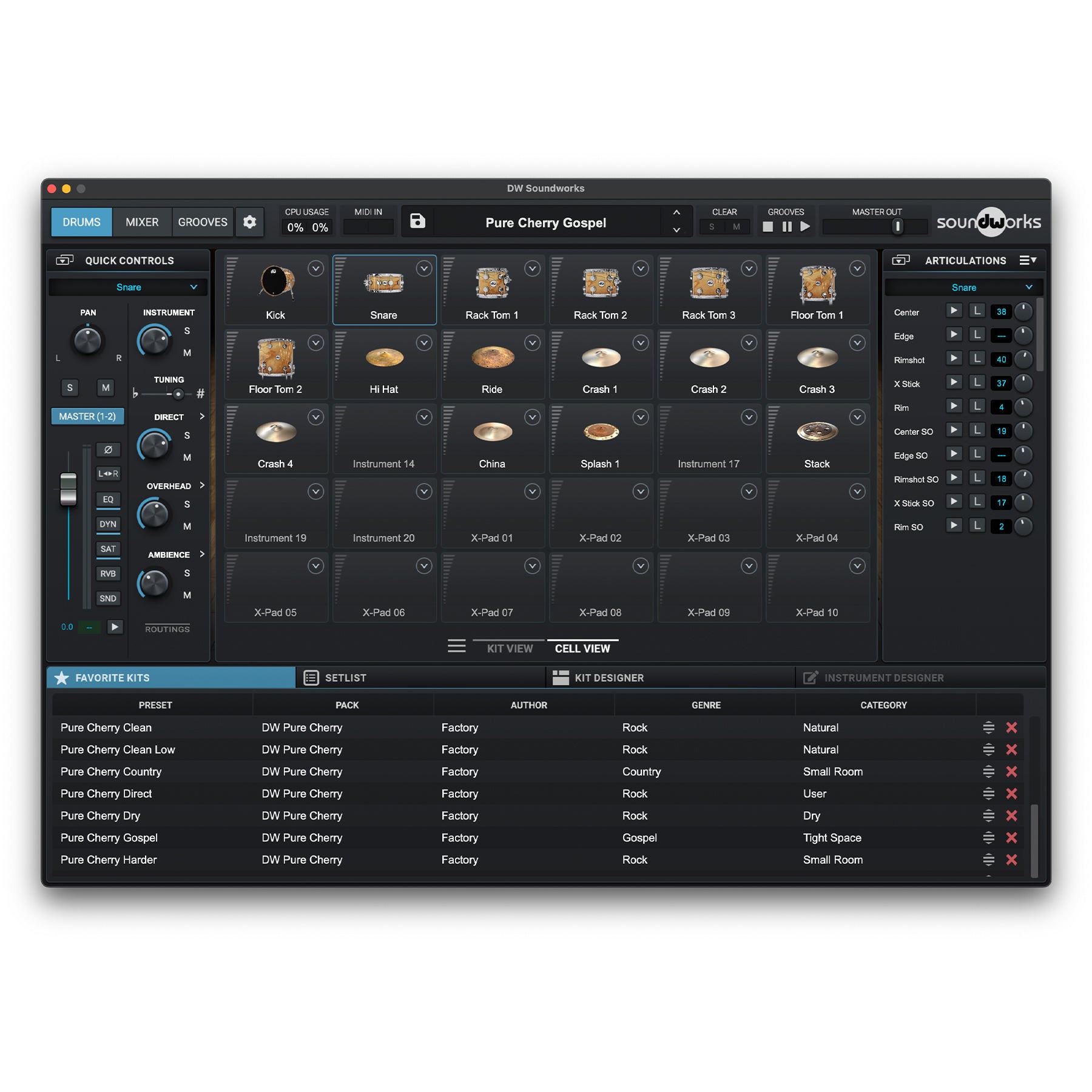Toggle the EQ effect button
Image resolution: width=1092 pixels, height=1092 pixels.
coord(108,499)
